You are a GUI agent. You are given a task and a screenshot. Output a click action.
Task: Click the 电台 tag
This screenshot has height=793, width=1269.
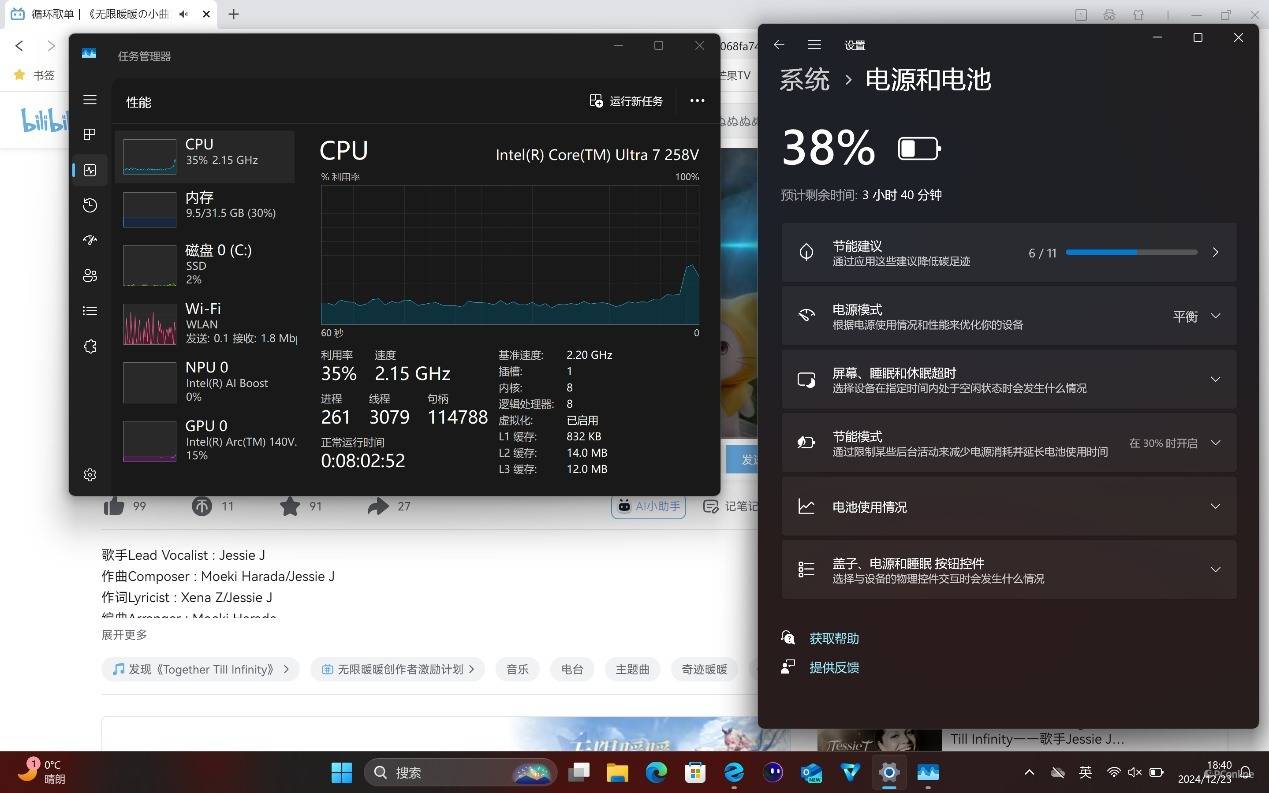tap(572, 669)
